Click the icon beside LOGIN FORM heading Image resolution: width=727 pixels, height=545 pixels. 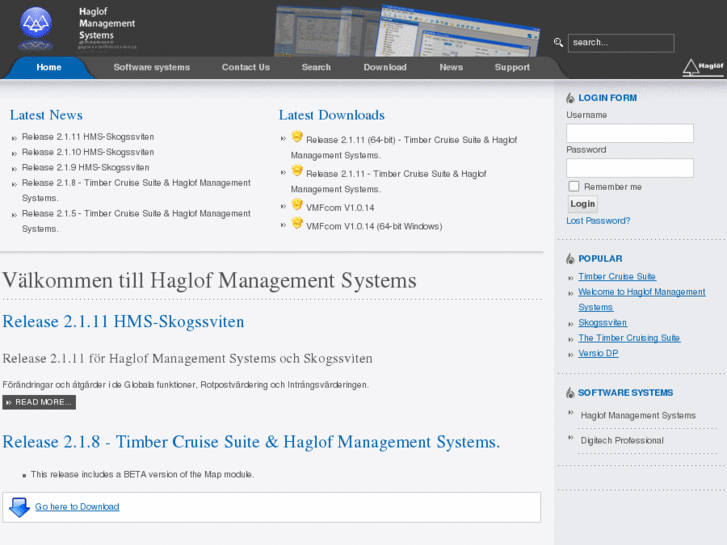[570, 98]
